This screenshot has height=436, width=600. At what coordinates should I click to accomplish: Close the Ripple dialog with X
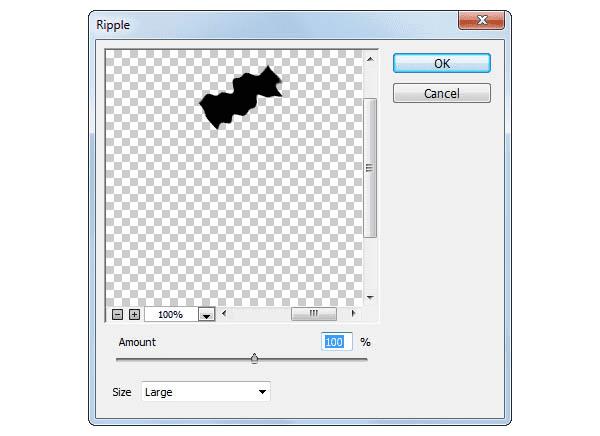click(x=482, y=20)
